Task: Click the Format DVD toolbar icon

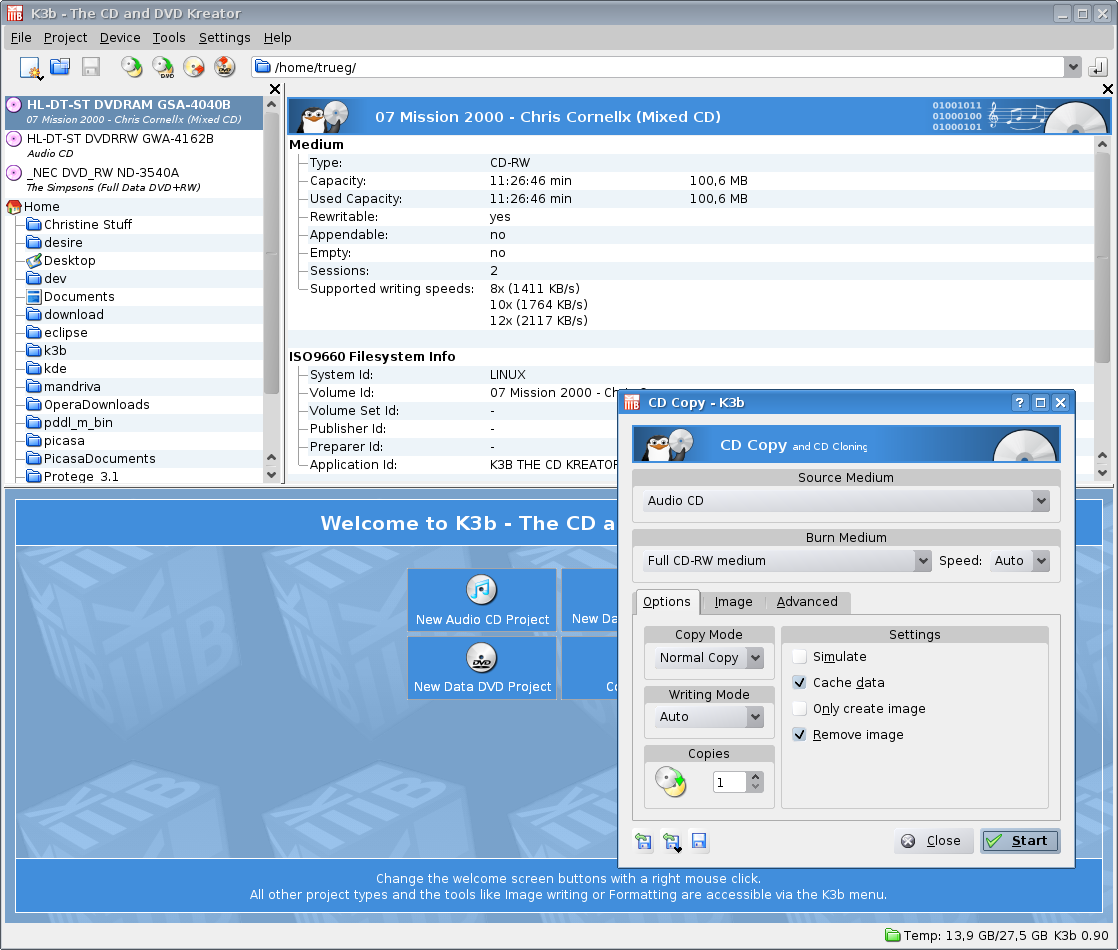Action: pos(225,67)
